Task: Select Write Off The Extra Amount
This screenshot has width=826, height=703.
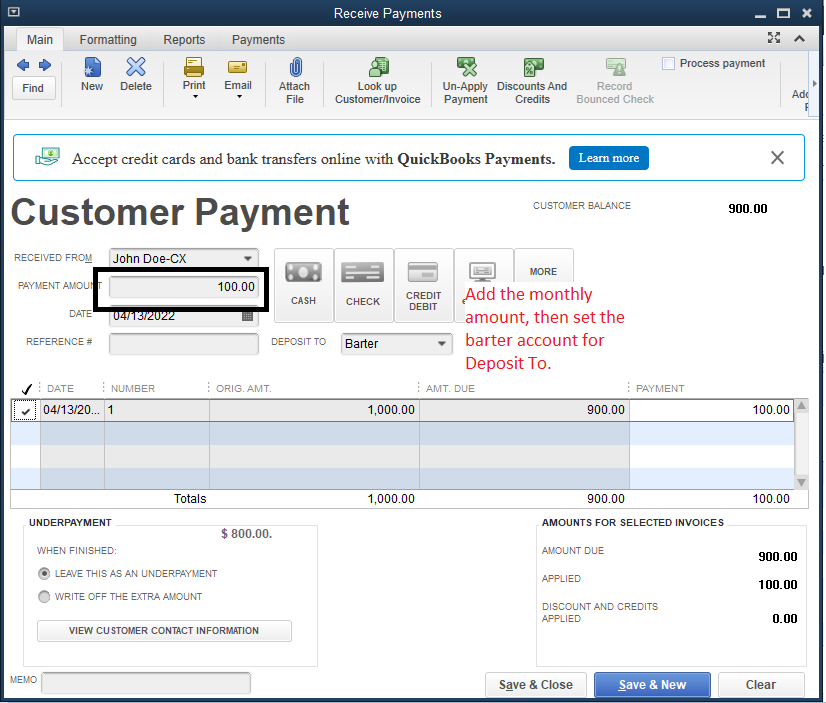Action: (x=44, y=596)
